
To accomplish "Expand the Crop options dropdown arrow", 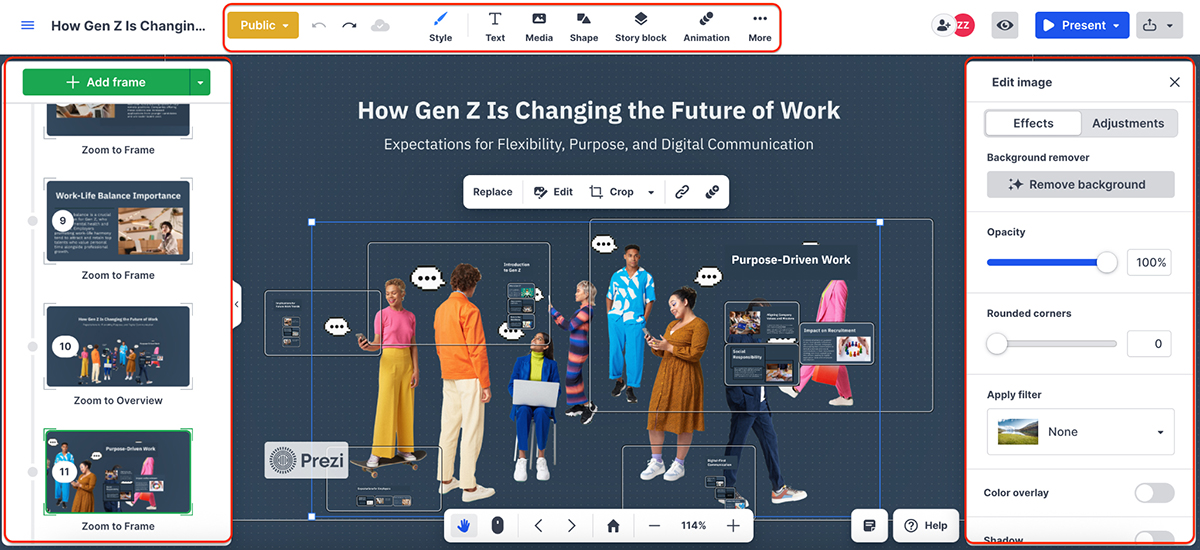I will pos(651,192).
